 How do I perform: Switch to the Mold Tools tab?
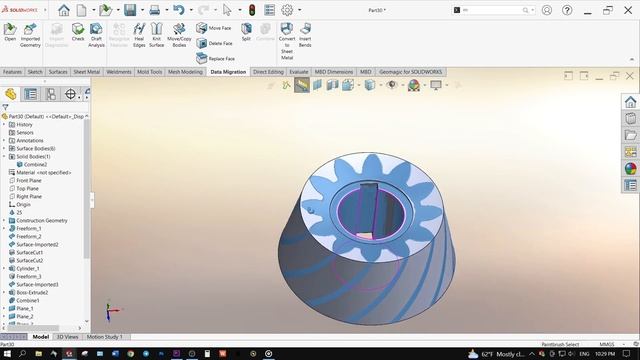pyautogui.click(x=149, y=72)
